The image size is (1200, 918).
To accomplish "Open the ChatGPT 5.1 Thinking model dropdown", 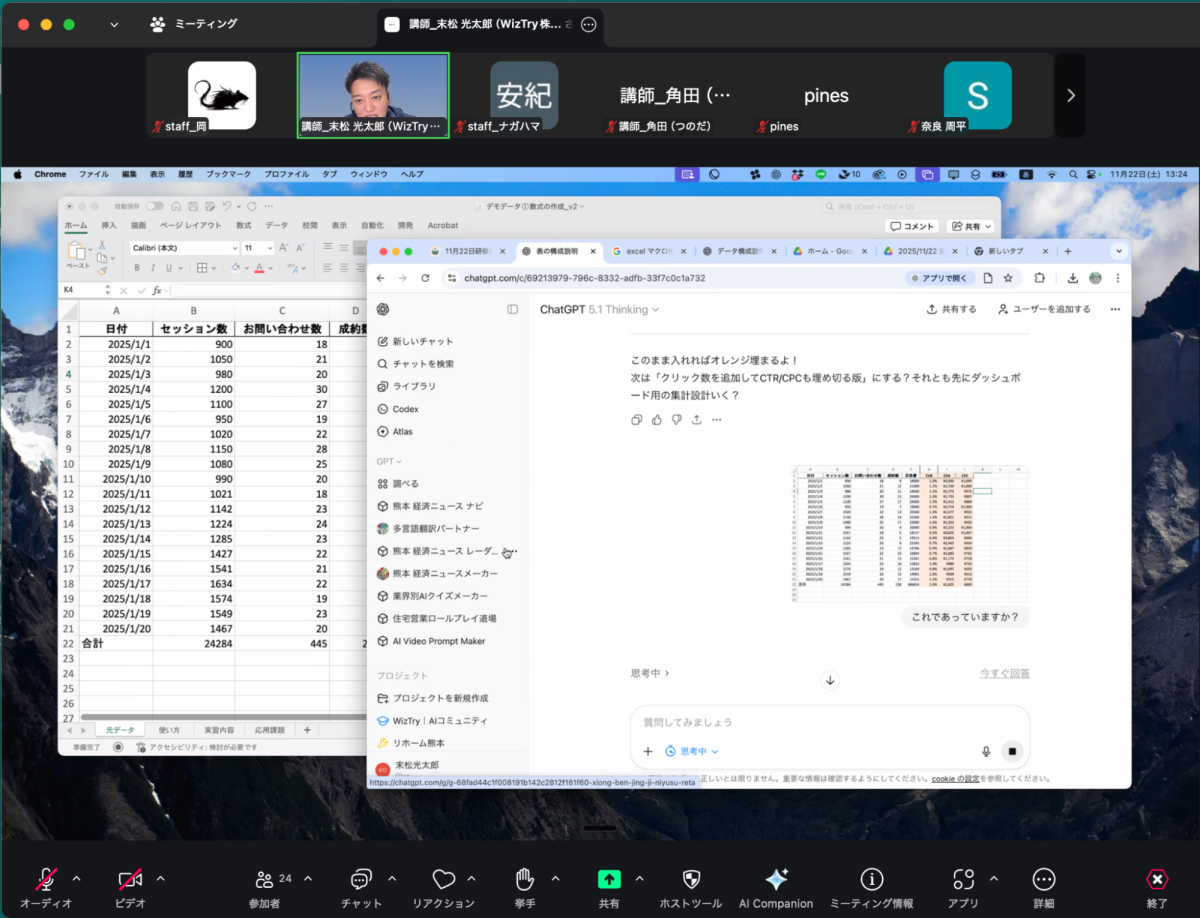I will pyautogui.click(x=600, y=310).
